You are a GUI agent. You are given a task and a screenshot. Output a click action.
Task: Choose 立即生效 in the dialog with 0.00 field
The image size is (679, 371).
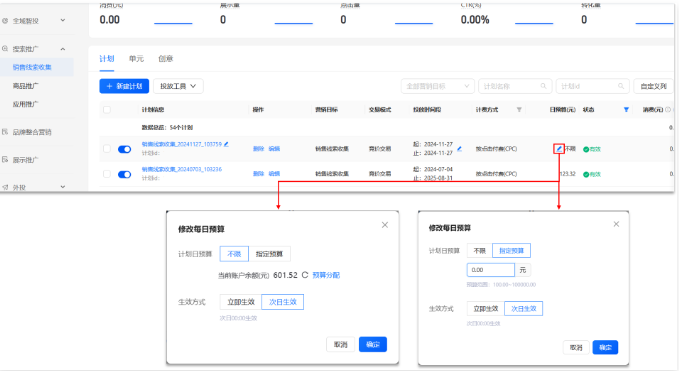point(485,309)
